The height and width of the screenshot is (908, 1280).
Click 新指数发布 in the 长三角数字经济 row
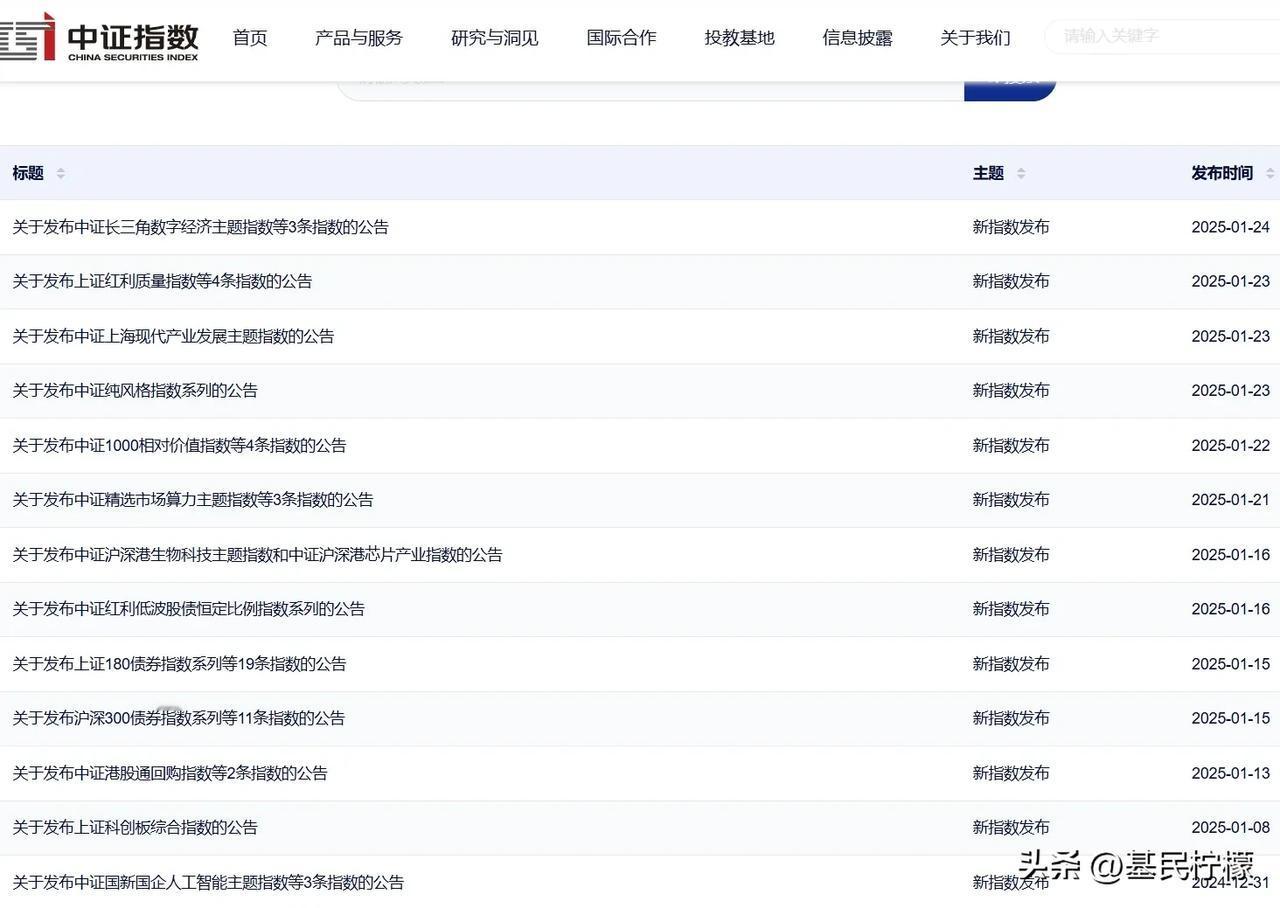(1011, 227)
